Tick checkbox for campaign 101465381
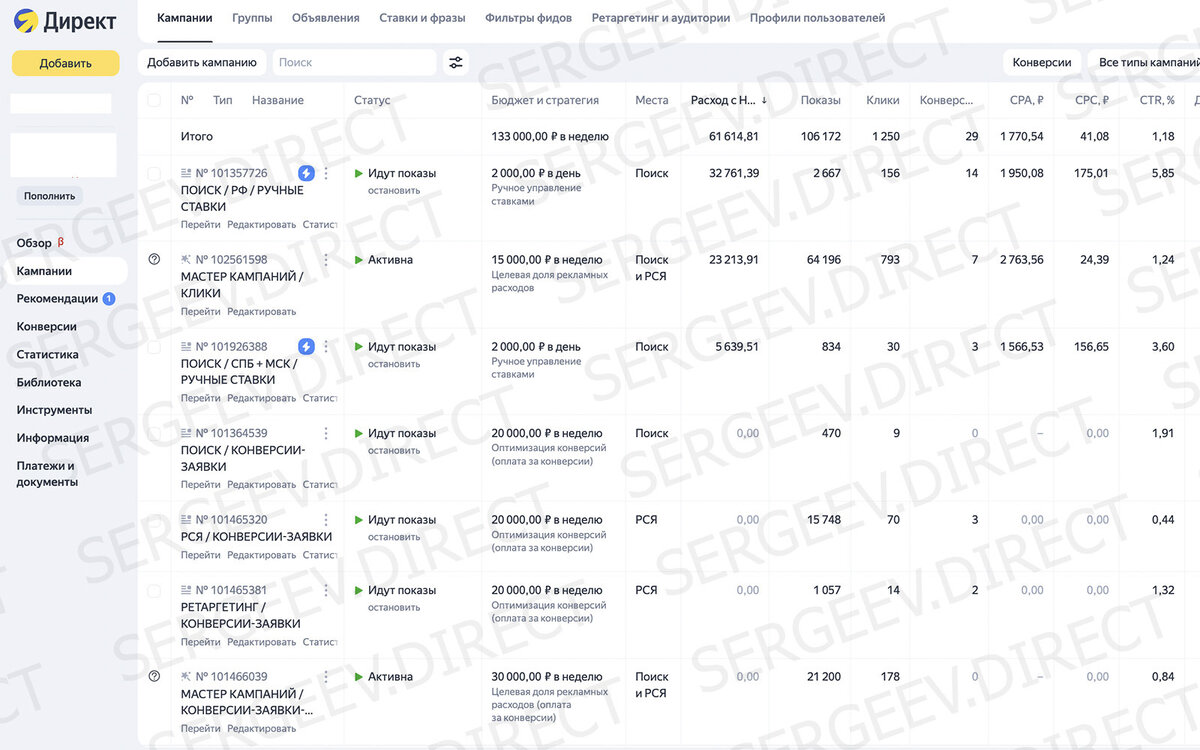This screenshot has height=750, width=1200. pos(154,591)
